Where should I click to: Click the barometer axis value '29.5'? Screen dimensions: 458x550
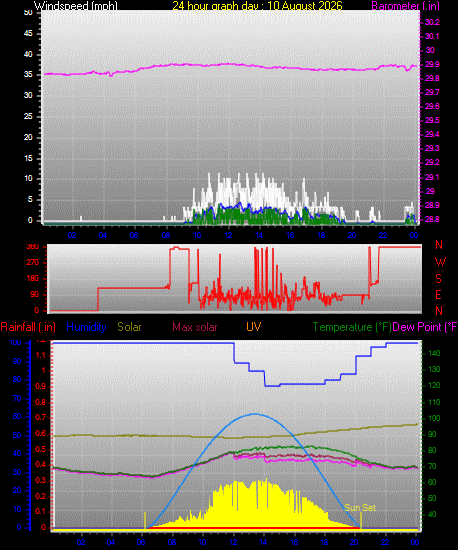pos(432,121)
